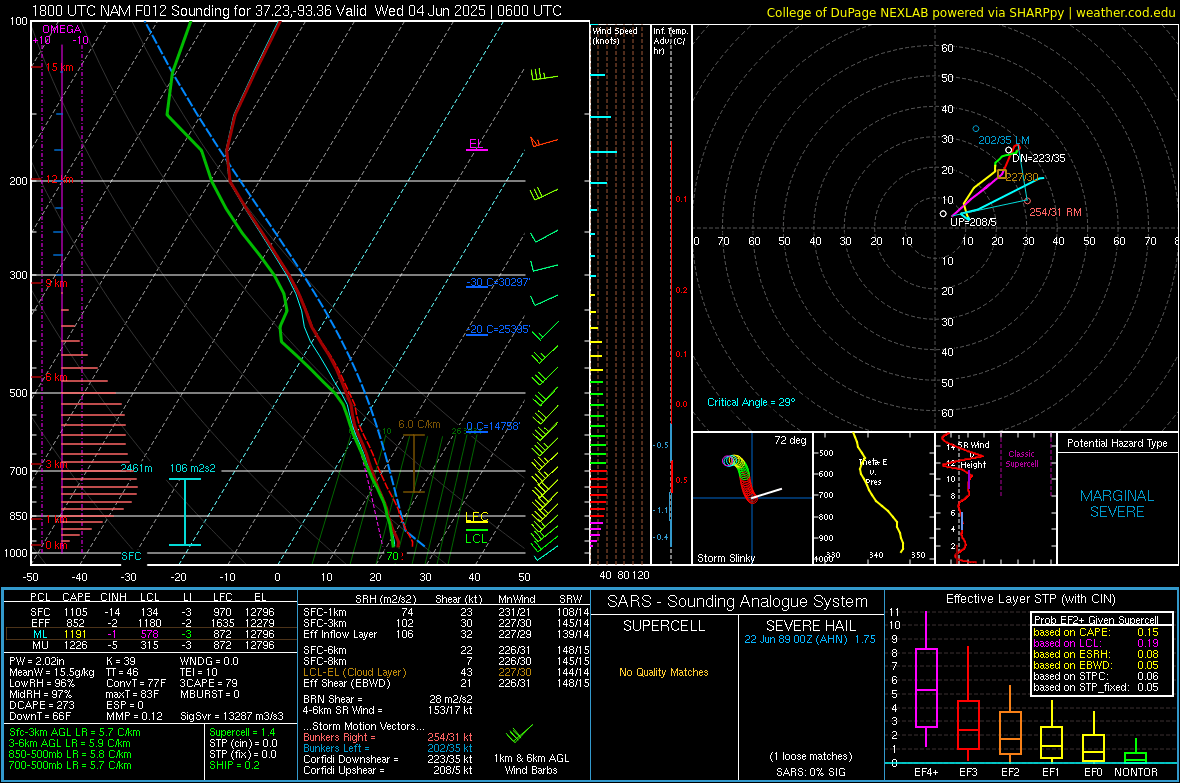This screenshot has width=1180, height=783.
Task: Click the Storm Slinky label
Action: coord(725,558)
